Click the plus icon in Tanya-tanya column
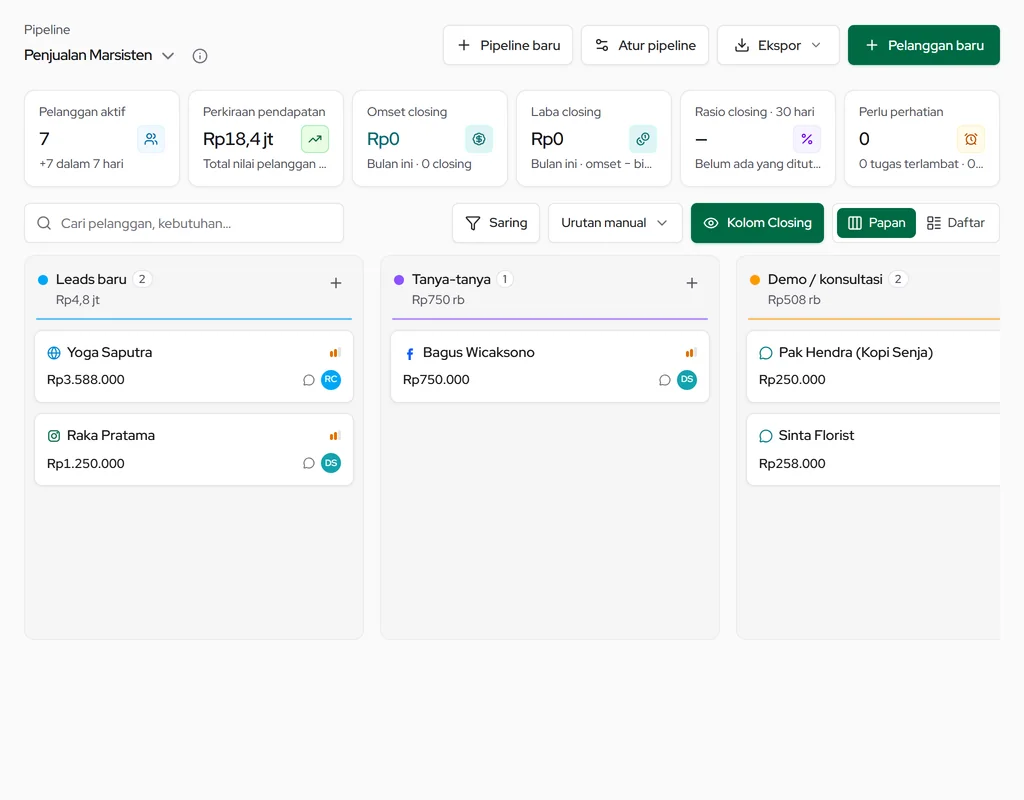This screenshot has height=800, width=1024. (692, 283)
